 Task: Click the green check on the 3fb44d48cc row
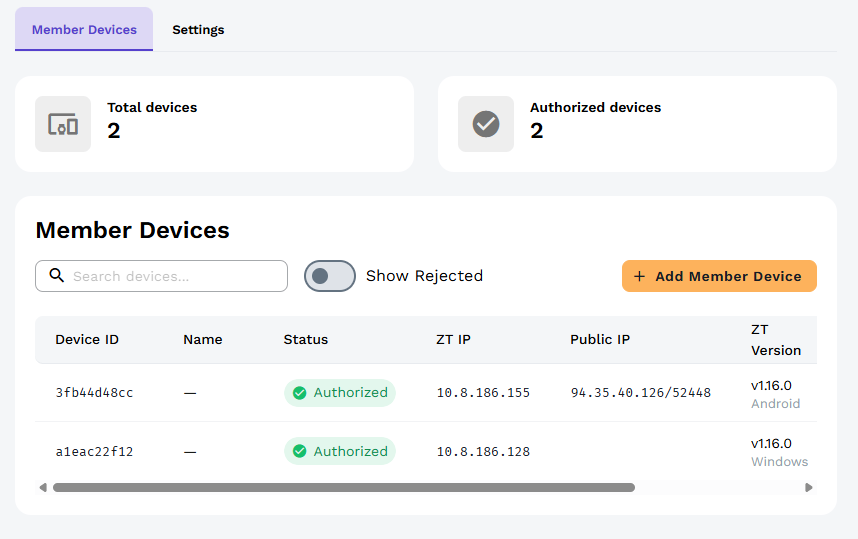click(299, 393)
